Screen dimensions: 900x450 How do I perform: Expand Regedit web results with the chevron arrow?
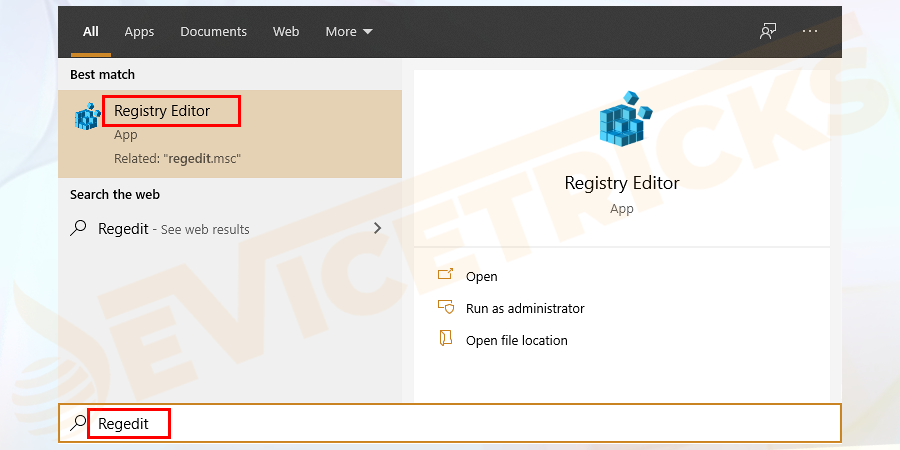point(377,228)
